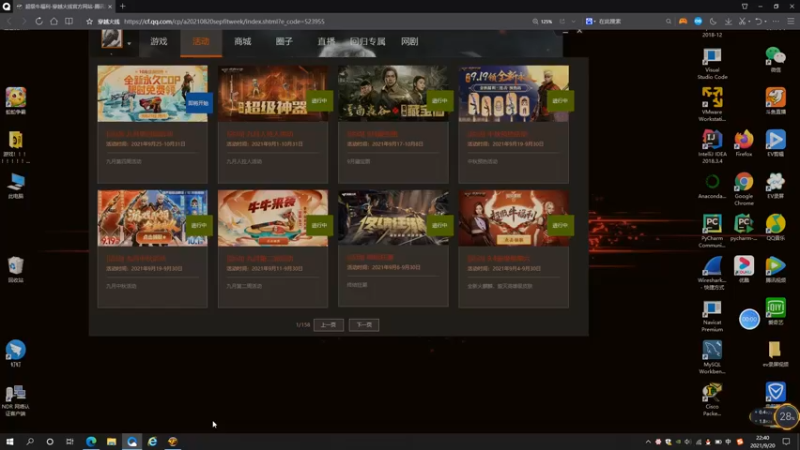Open Task View on taskbar
The image size is (800, 450).
pos(70,441)
